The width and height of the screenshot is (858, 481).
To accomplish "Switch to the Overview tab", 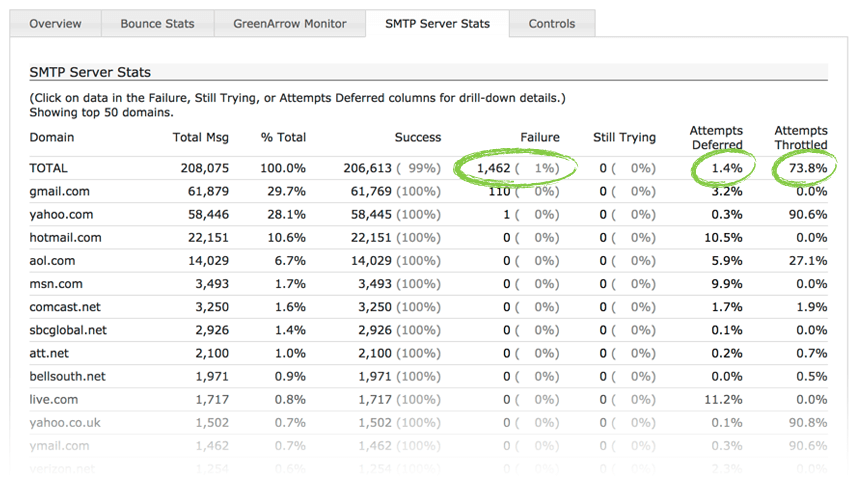I will 55,24.
